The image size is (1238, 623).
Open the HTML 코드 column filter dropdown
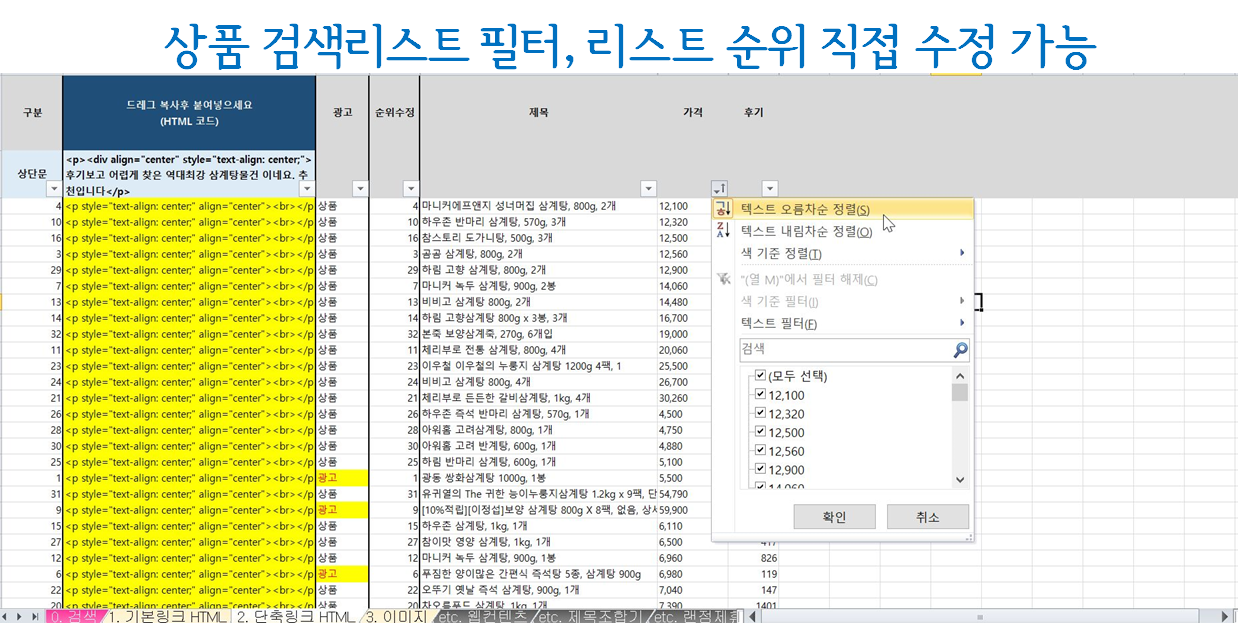[x=307, y=188]
